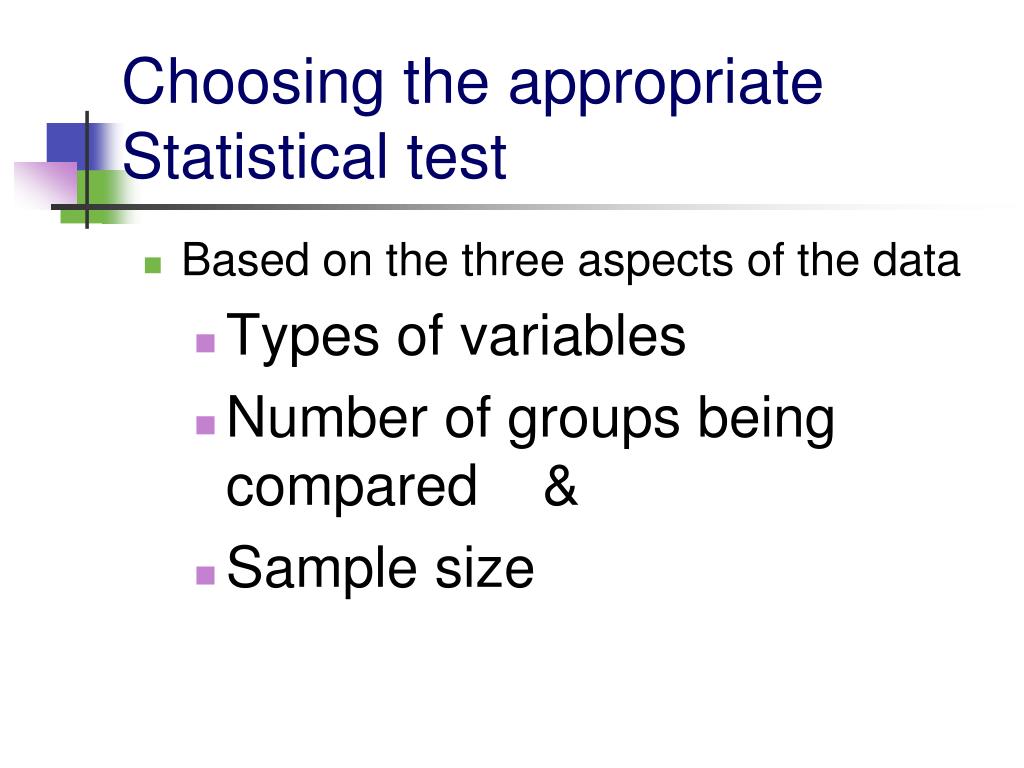Click the slide title 'Choosing the appropriate'
The width and height of the screenshot is (1024, 768).
(x=472, y=83)
